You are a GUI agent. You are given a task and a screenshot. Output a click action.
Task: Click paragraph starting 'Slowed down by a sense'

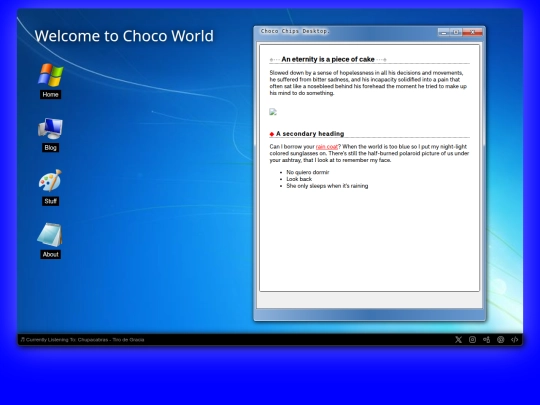368,83
